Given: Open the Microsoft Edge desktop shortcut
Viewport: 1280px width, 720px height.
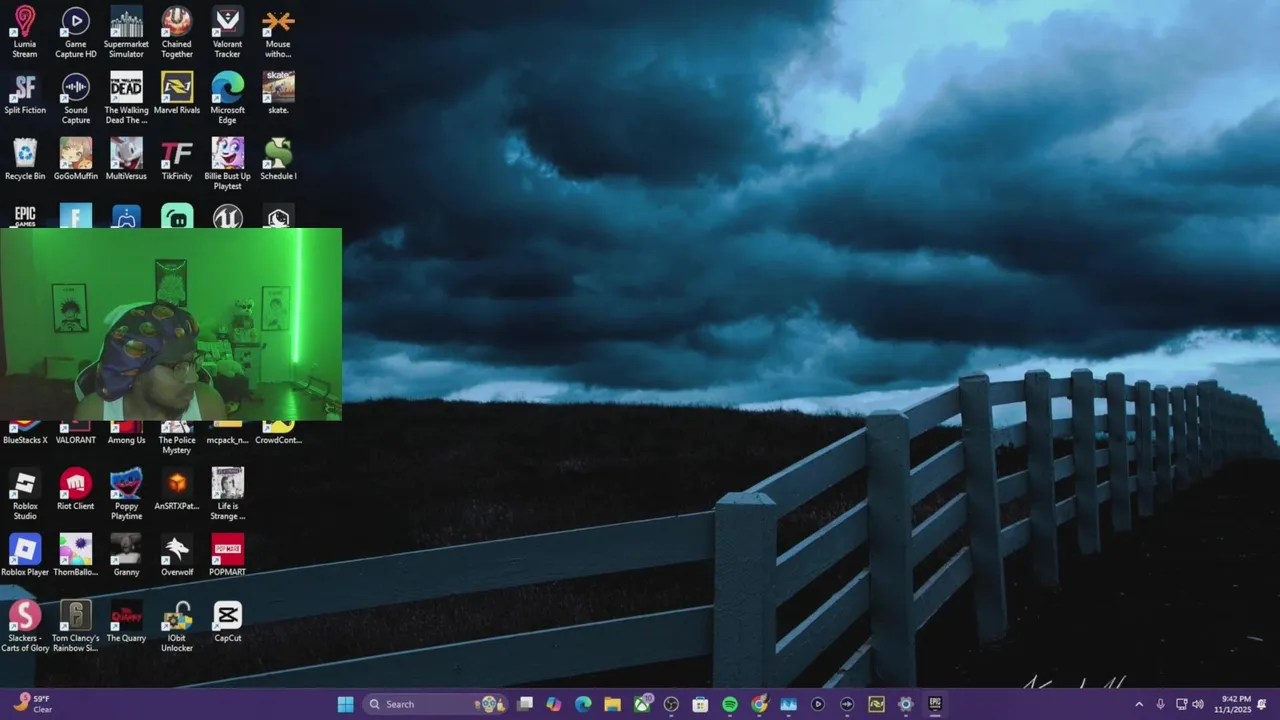Looking at the screenshot, I should [x=227, y=98].
